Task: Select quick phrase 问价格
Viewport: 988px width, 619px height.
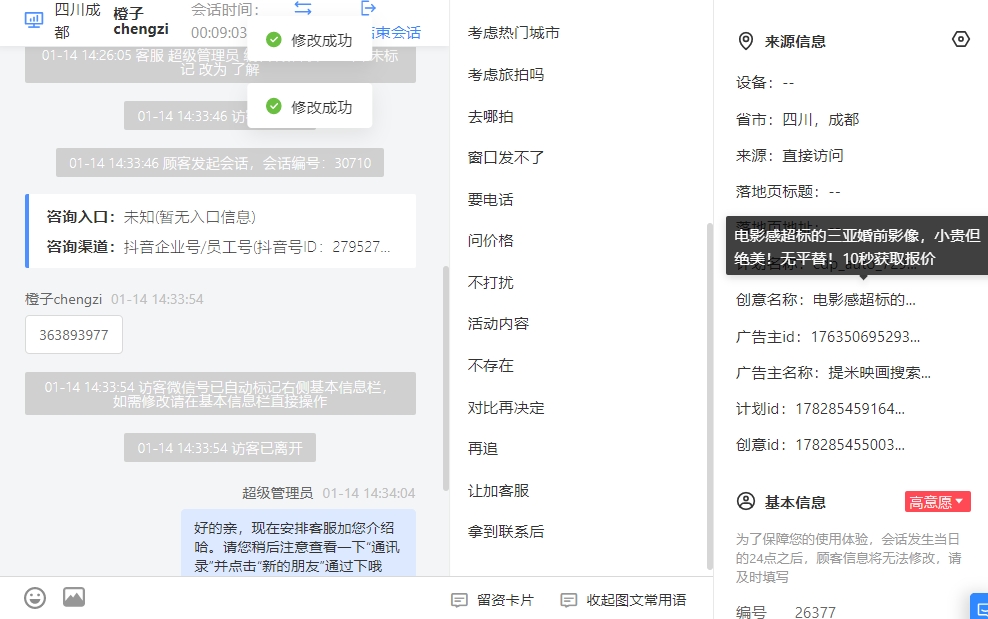Action: point(490,241)
